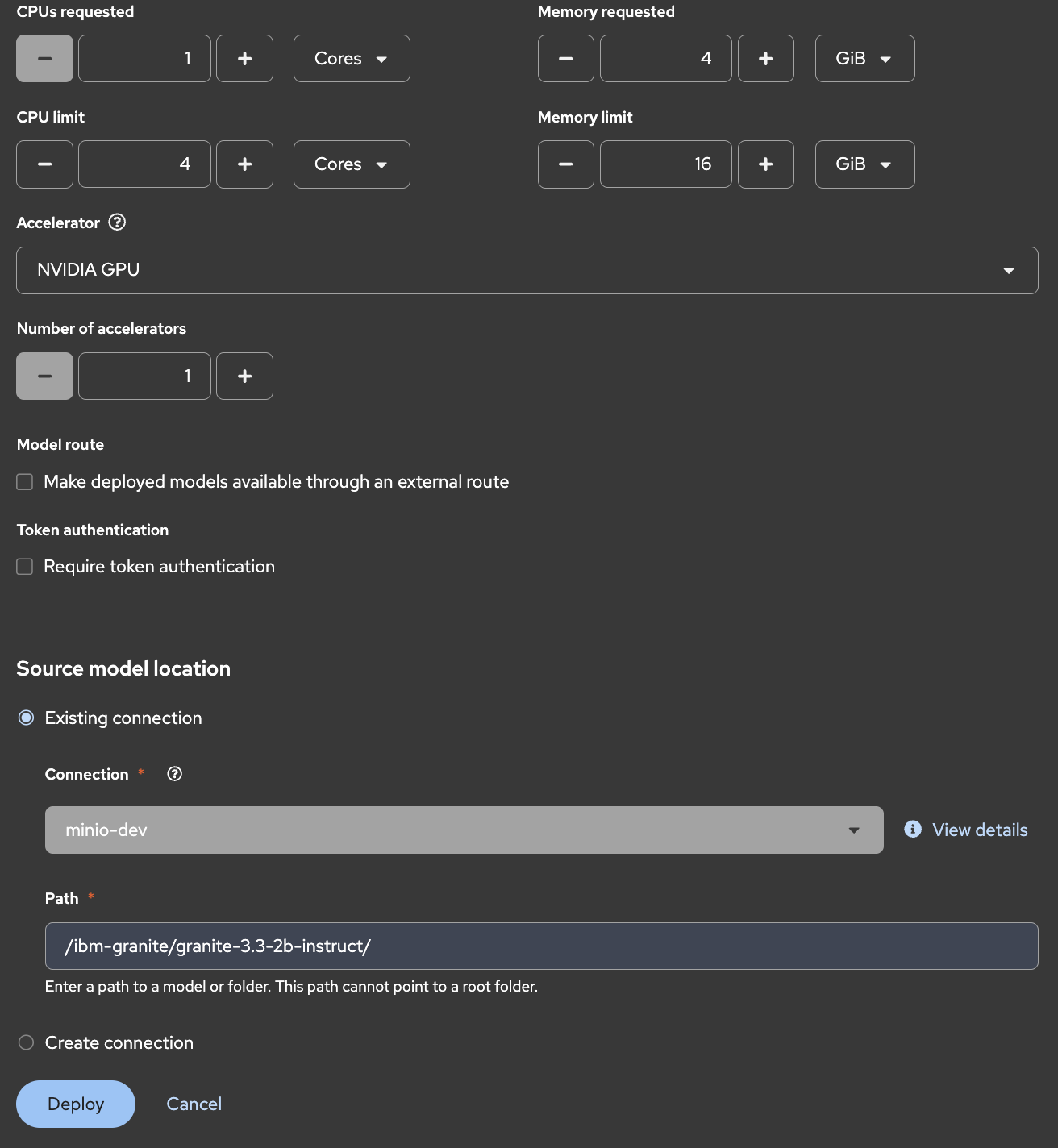The height and width of the screenshot is (1148, 1058).
Task: Increase CPUs requested with plus button
Action: [244, 59]
